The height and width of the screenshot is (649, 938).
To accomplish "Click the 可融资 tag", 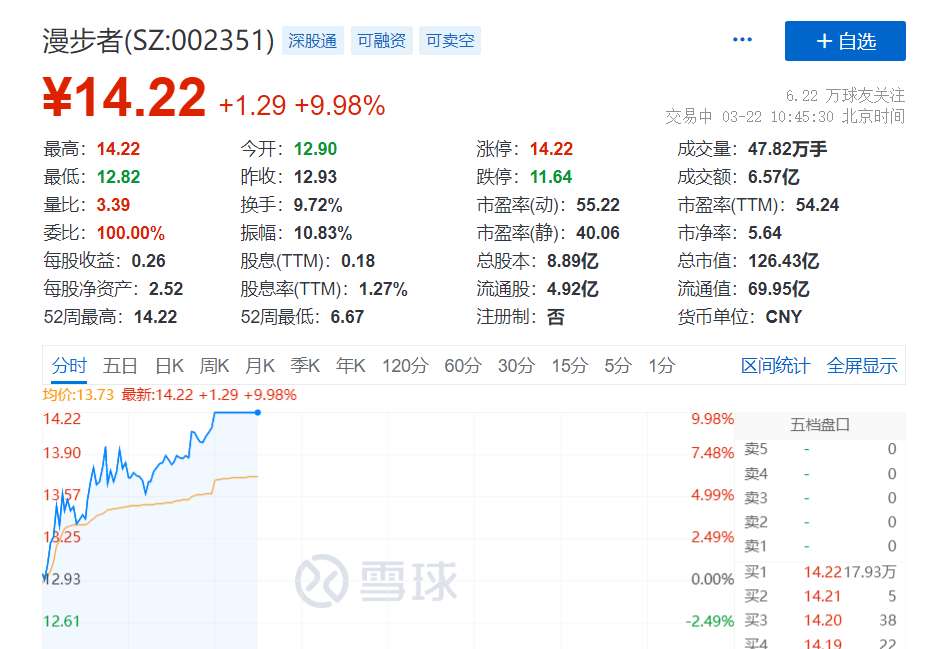I will click(x=382, y=41).
